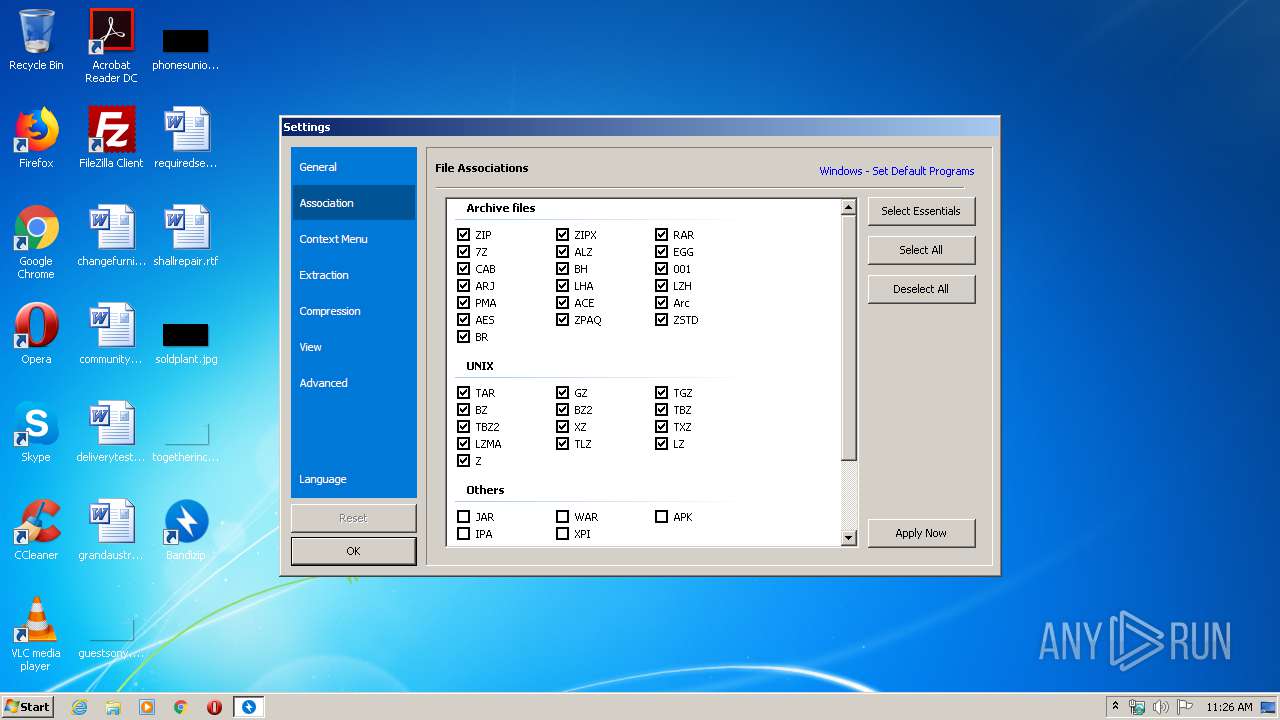Screen dimensions: 1280x720
Task: Open CCleaner desktop shortcut
Action: (36, 530)
